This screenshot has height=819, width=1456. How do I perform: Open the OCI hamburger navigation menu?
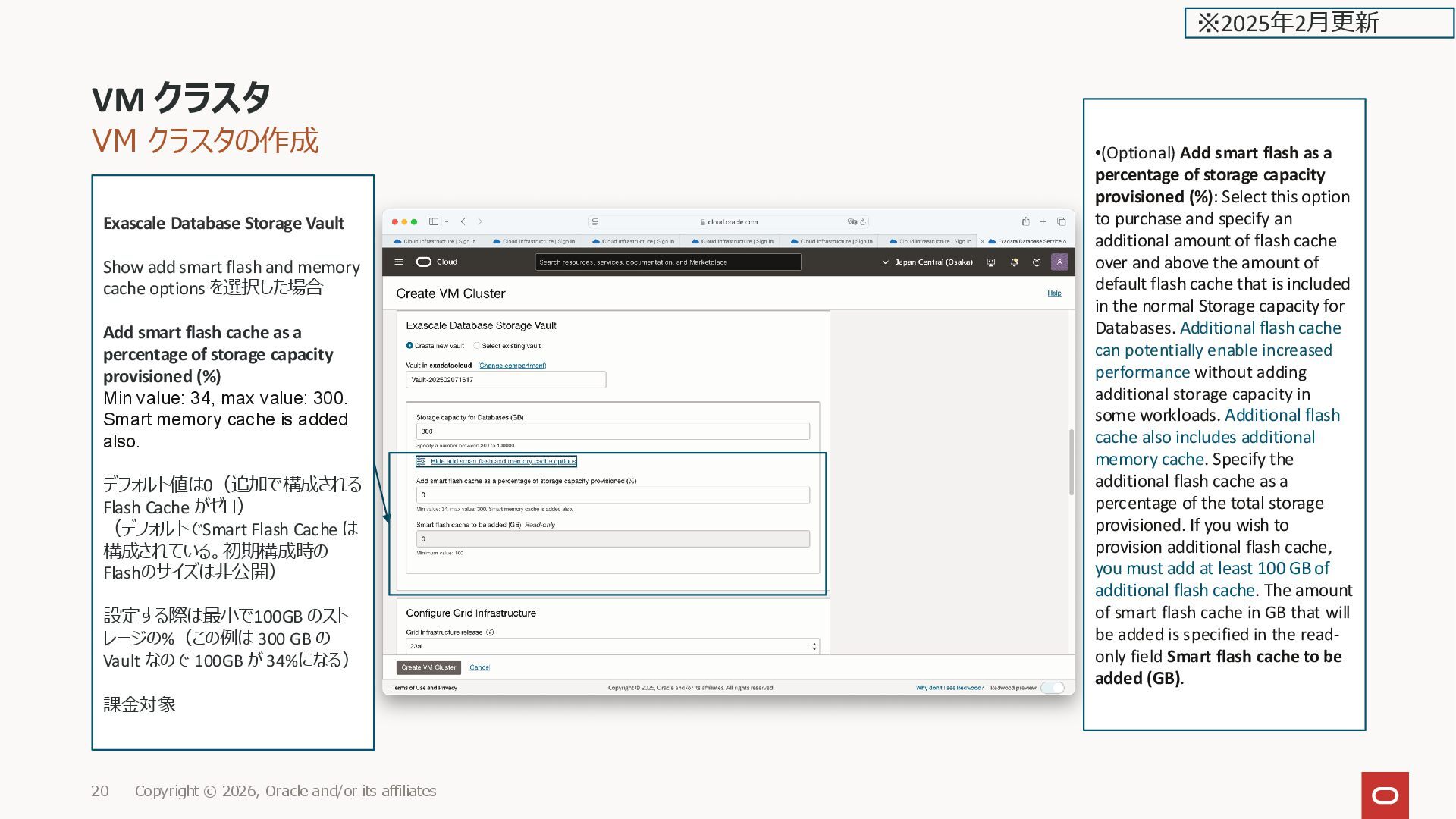pyautogui.click(x=399, y=262)
